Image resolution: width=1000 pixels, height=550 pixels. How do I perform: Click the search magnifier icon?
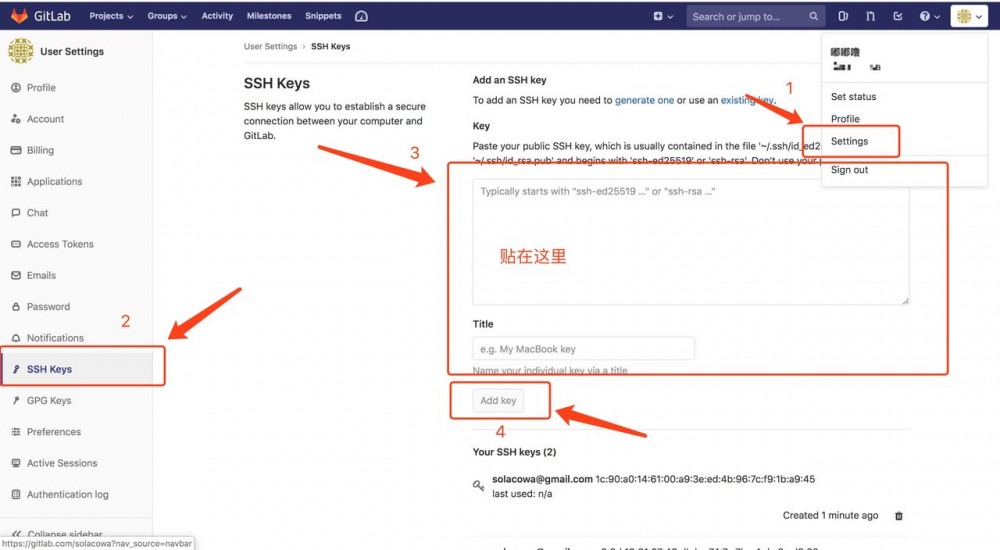tap(813, 16)
